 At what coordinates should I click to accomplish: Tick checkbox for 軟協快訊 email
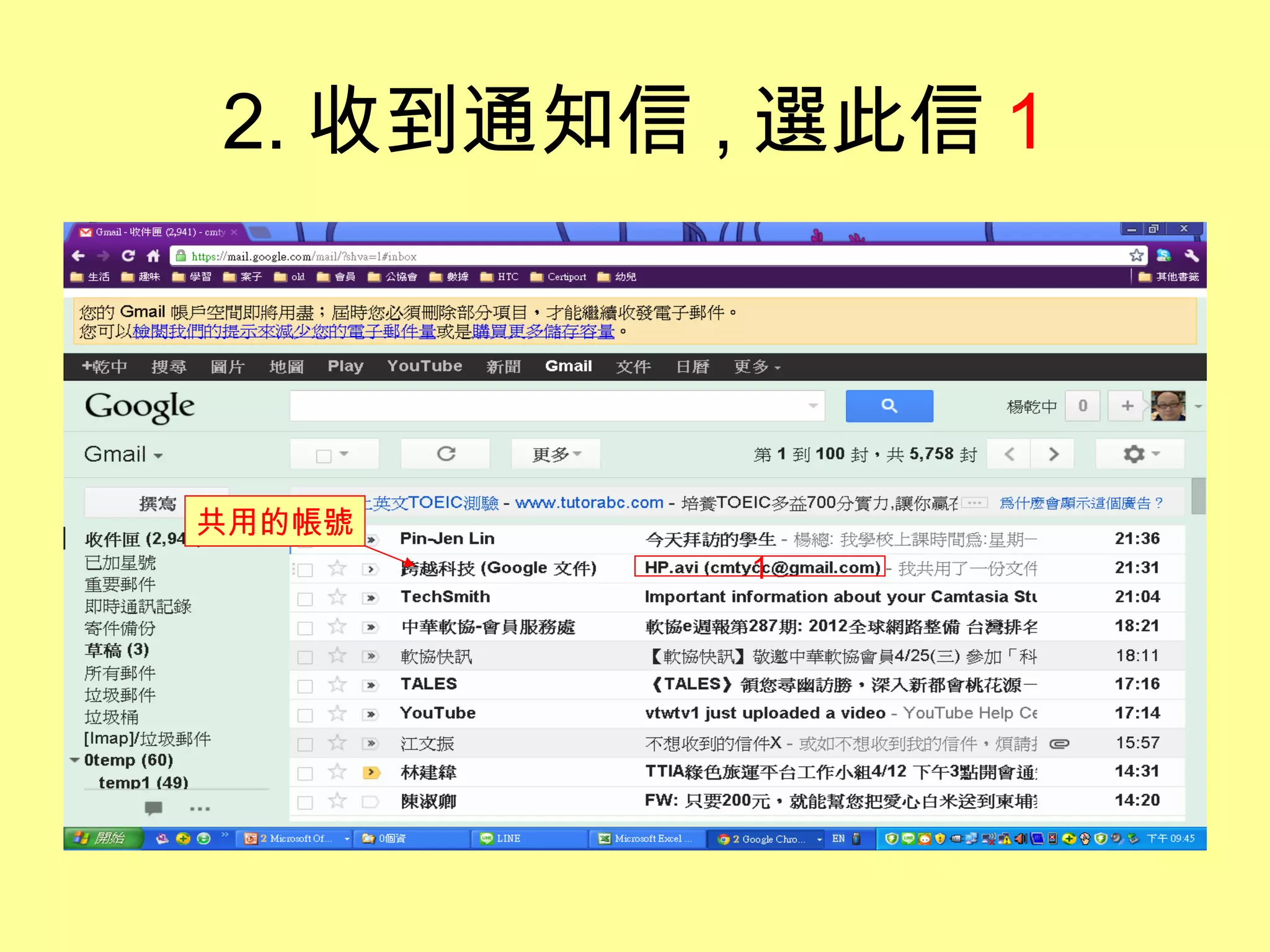[x=304, y=657]
